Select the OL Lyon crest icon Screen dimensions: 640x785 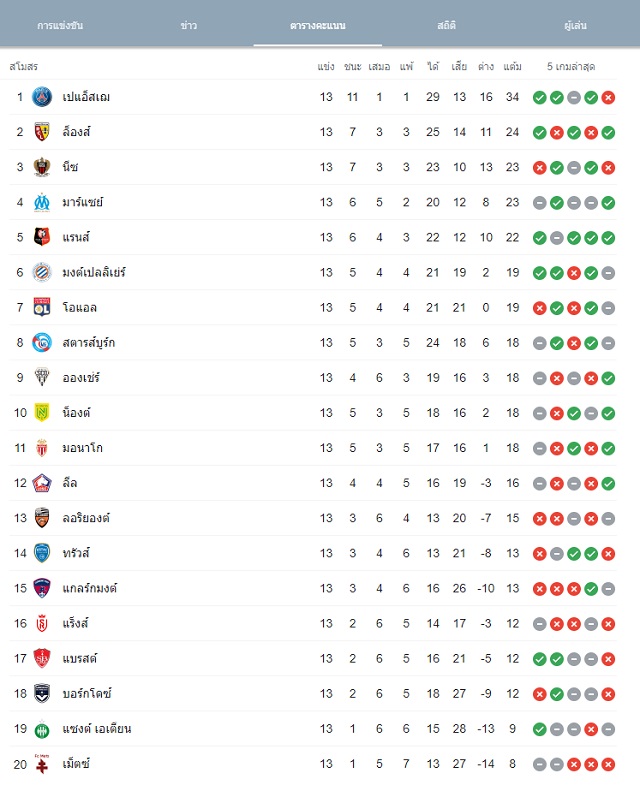[x=42, y=307]
